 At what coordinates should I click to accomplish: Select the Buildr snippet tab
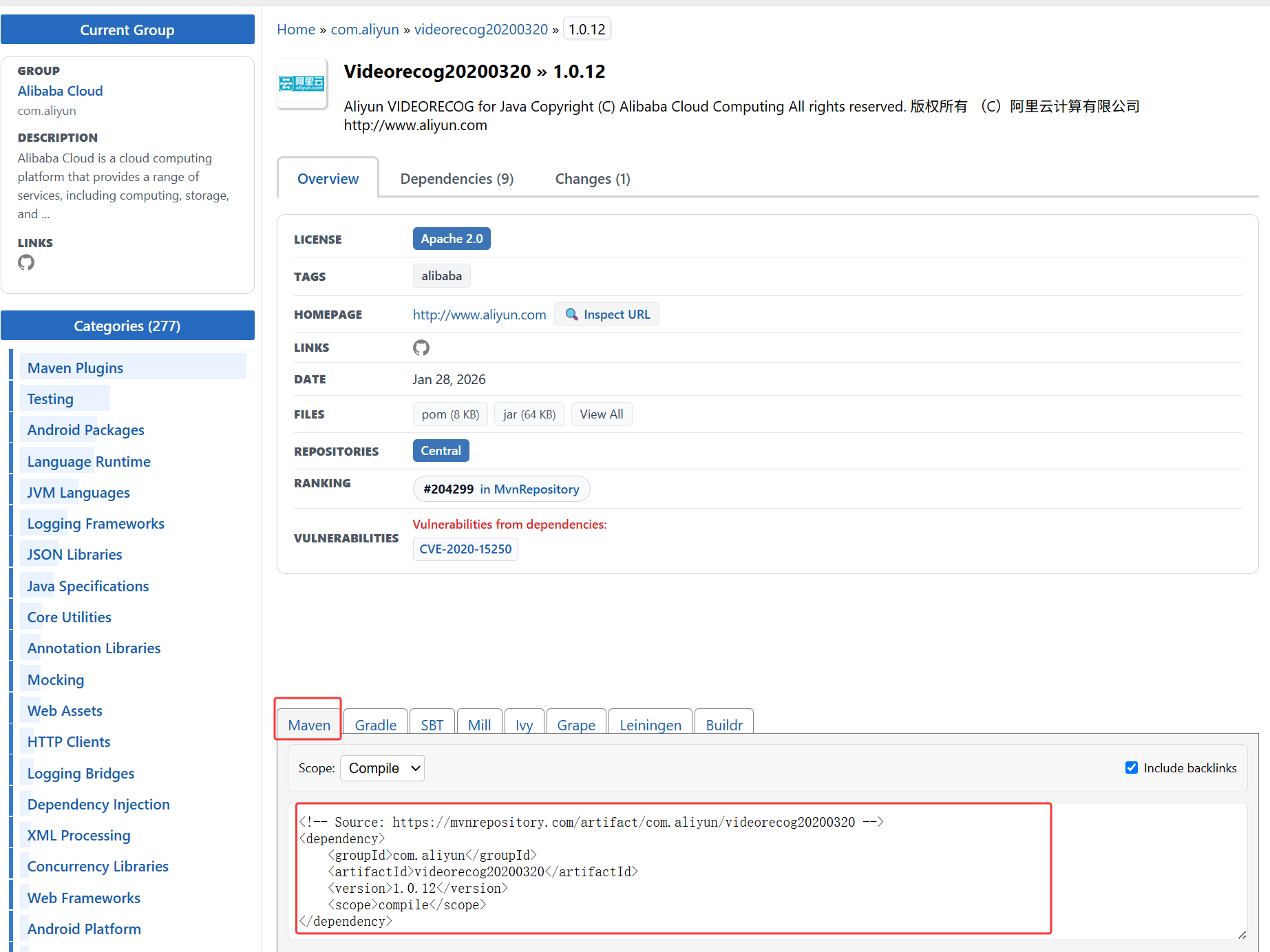pyautogui.click(x=724, y=725)
